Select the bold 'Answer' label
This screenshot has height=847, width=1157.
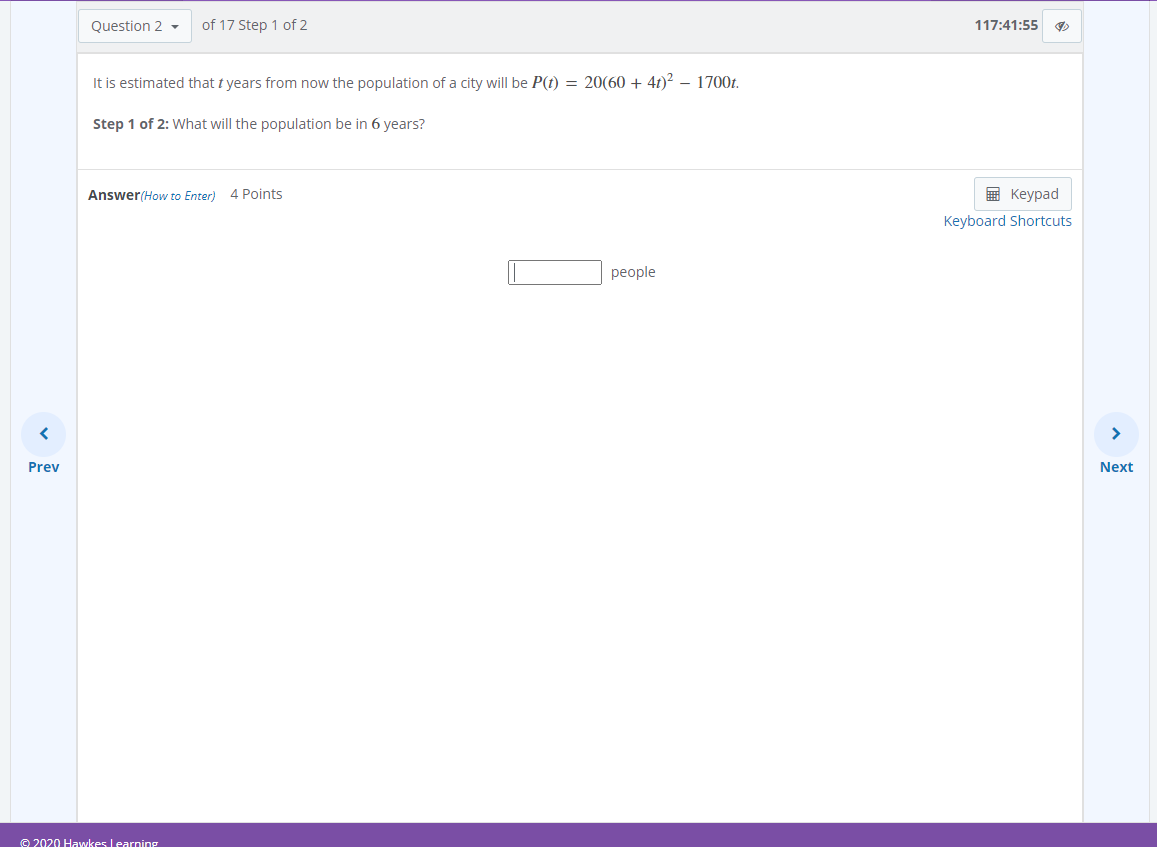click(x=114, y=195)
